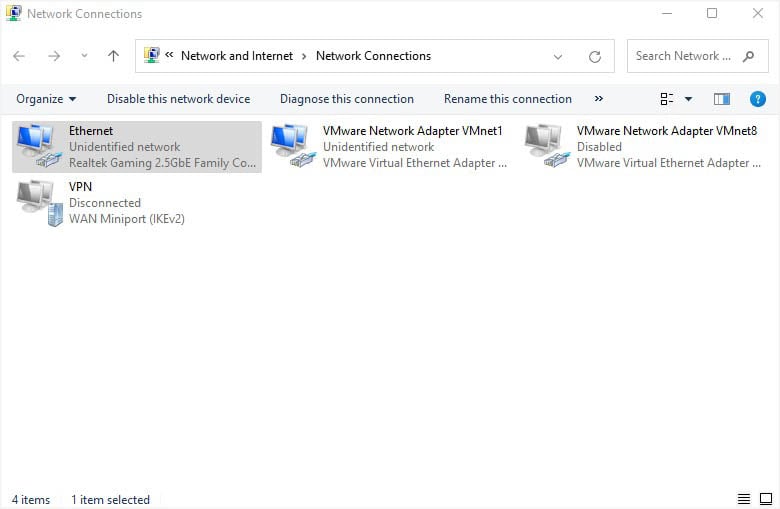The height and width of the screenshot is (509, 780).
Task: Click the 1 item selected status text
Action: tap(110, 500)
